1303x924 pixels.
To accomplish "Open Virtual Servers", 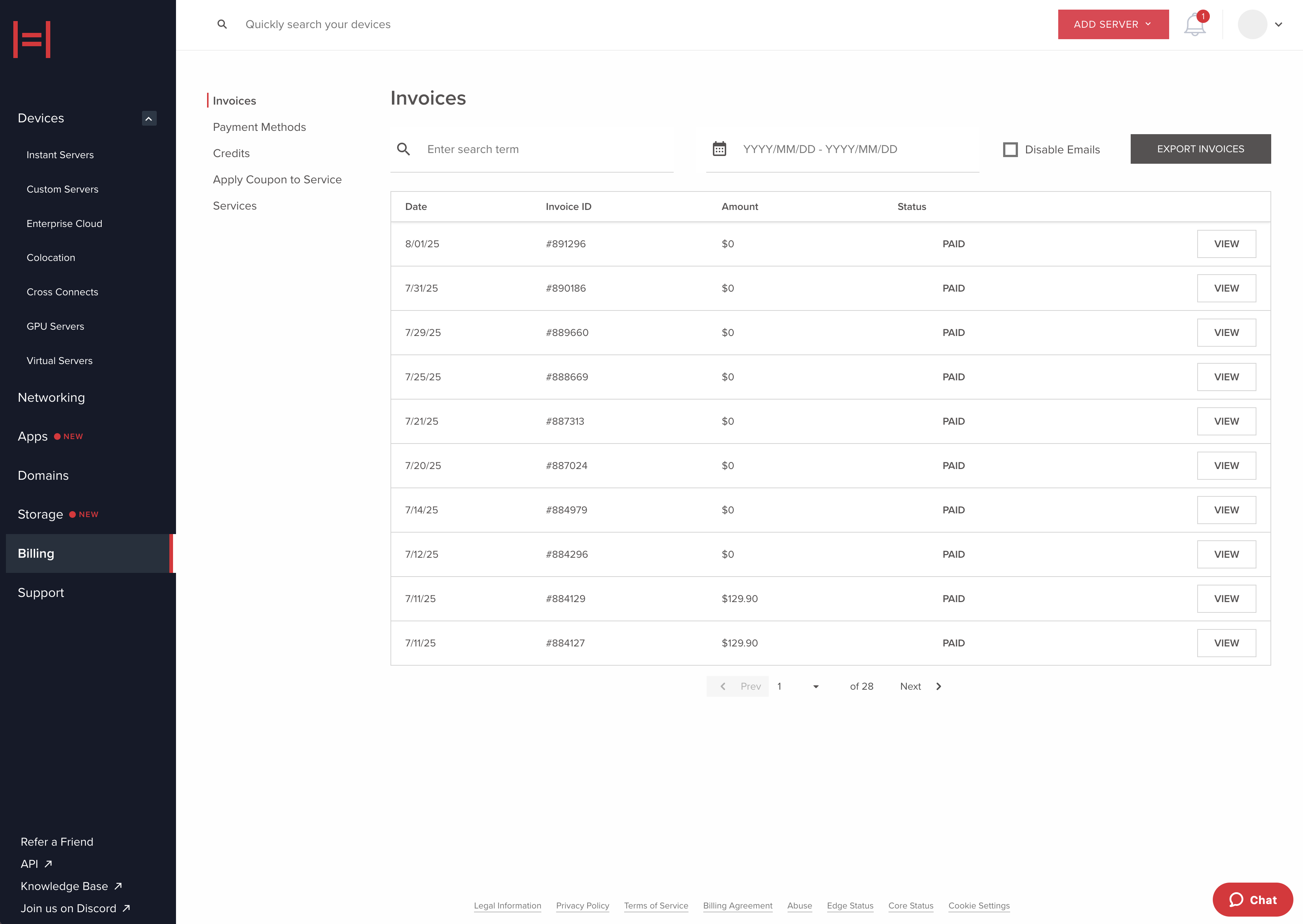I will click(59, 361).
